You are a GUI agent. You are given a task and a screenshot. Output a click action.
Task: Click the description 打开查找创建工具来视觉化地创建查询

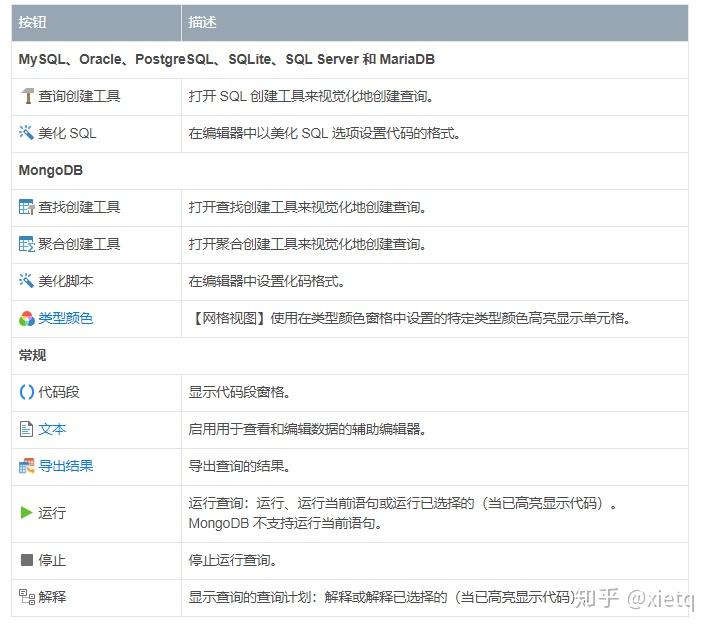pos(307,207)
